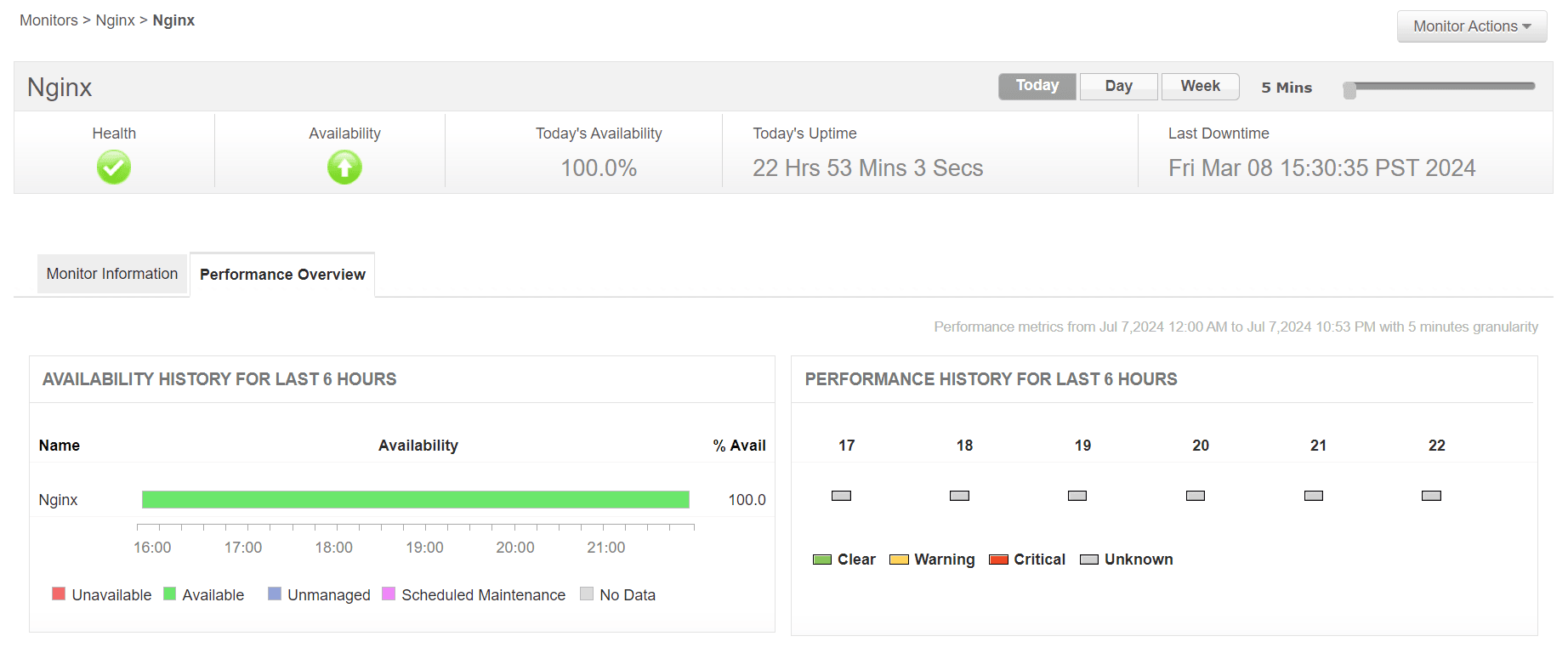Select the Performance Overview tab
The width and height of the screenshot is (1568, 659).
[282, 275]
